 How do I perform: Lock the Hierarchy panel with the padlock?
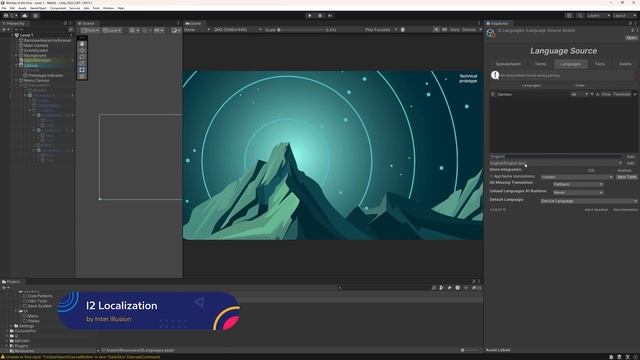click(66, 23)
